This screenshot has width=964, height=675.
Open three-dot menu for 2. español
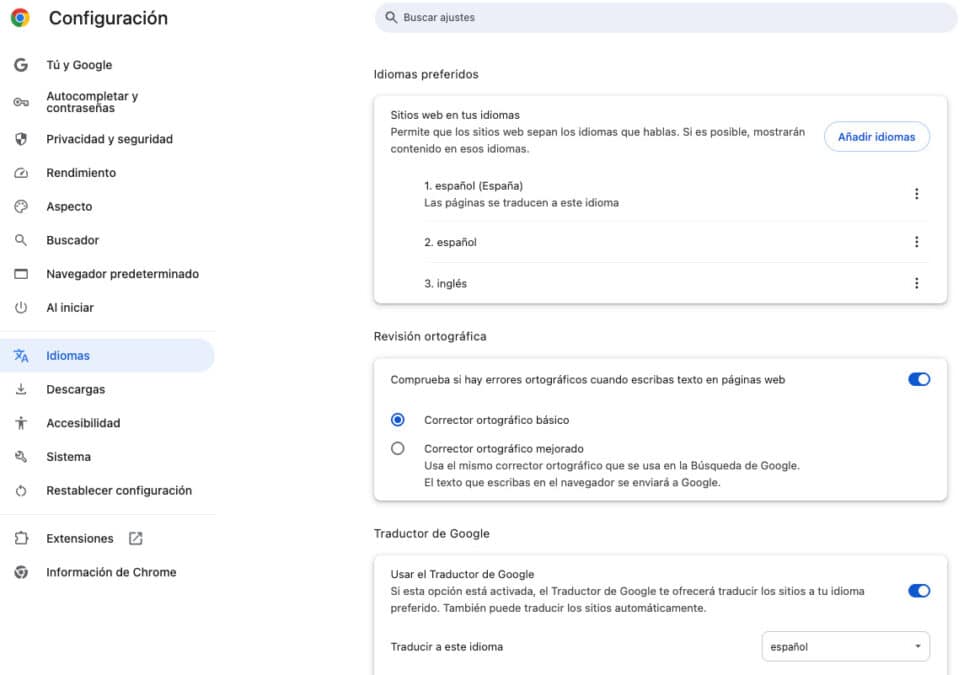[x=916, y=242]
